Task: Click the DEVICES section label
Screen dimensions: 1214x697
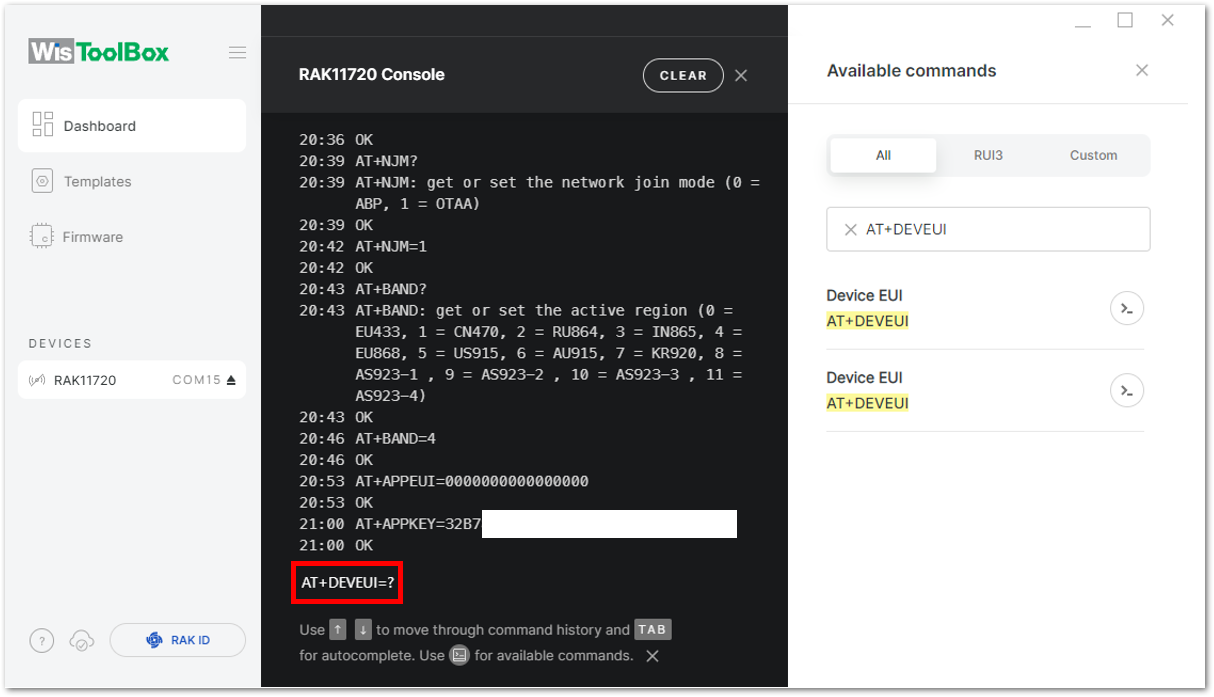Action: pyautogui.click(x=60, y=343)
